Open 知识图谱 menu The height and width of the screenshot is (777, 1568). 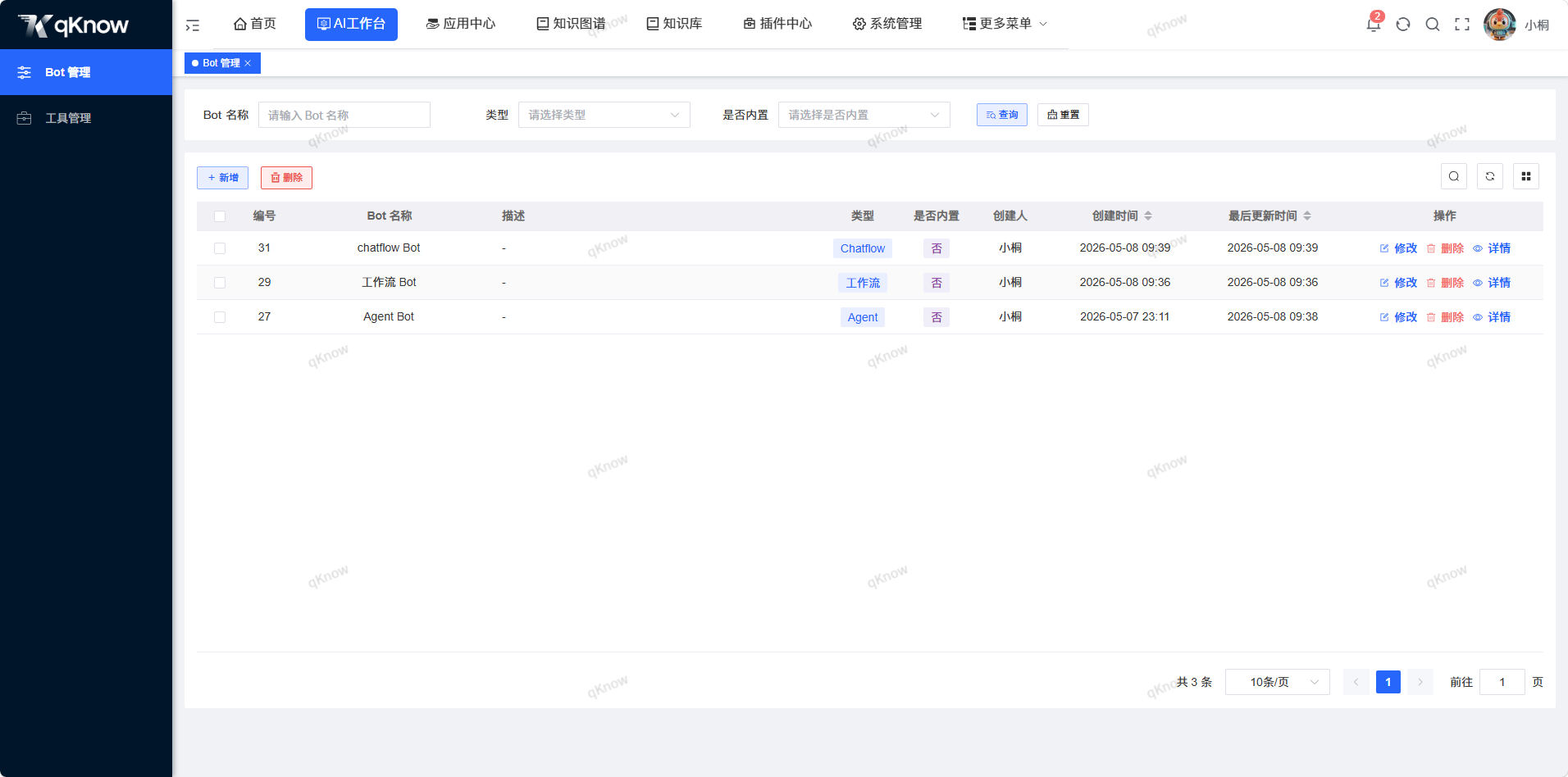[571, 24]
